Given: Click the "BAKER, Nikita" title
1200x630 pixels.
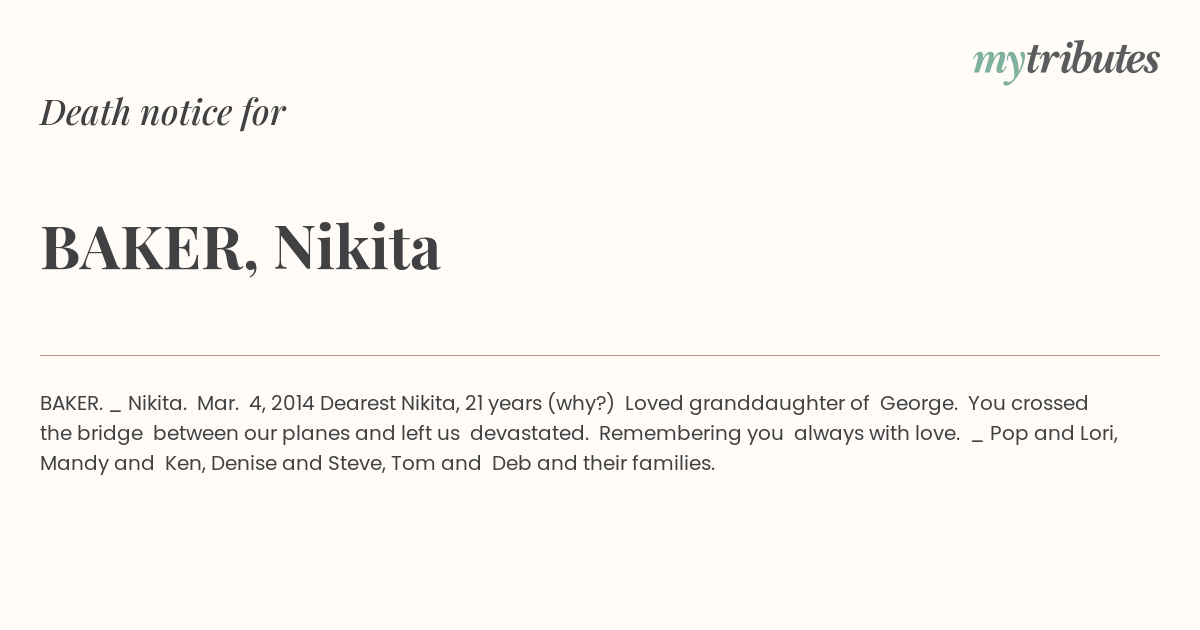Looking at the screenshot, I should coord(240,248).
